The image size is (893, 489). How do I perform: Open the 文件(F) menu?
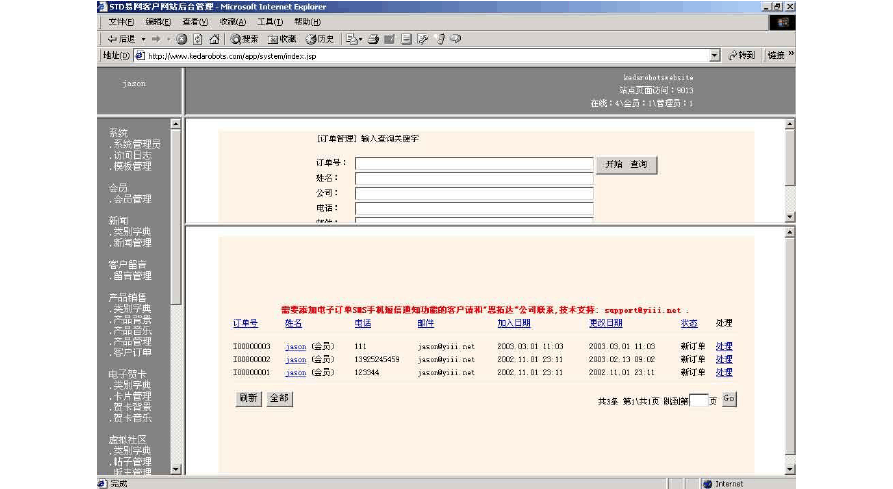[x=121, y=22]
